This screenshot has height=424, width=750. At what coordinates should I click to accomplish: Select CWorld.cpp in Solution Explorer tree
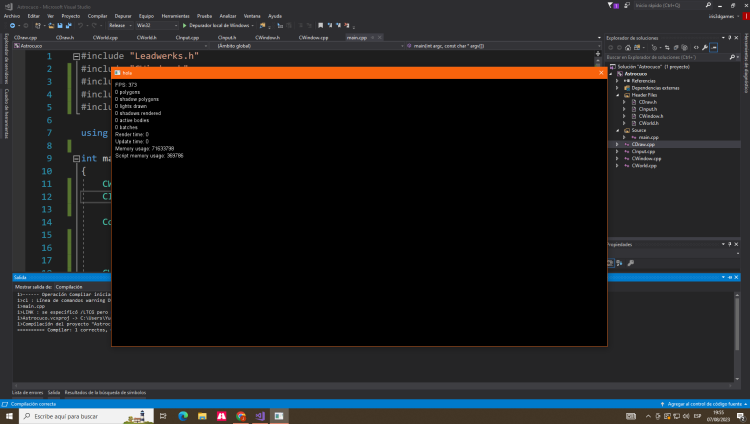click(x=644, y=166)
